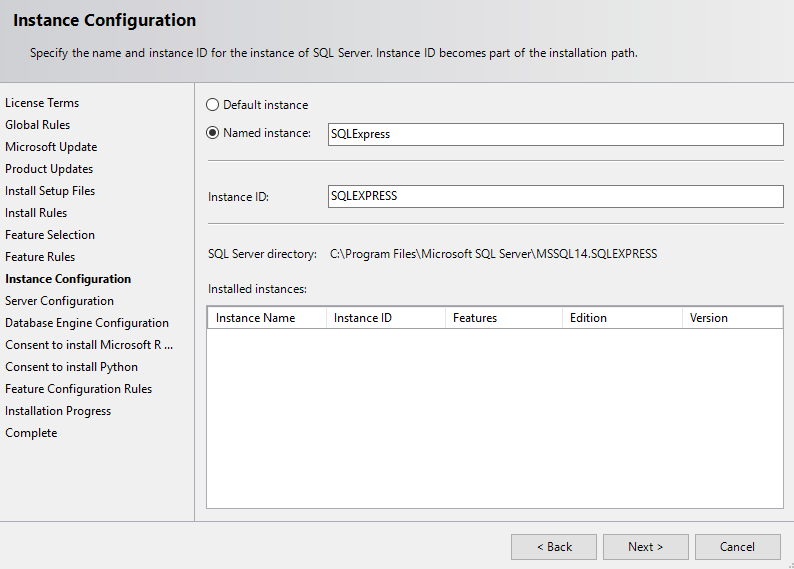Select Microsoft Update step in sidebar
Viewport: 794px width, 569px height.
coord(51,147)
